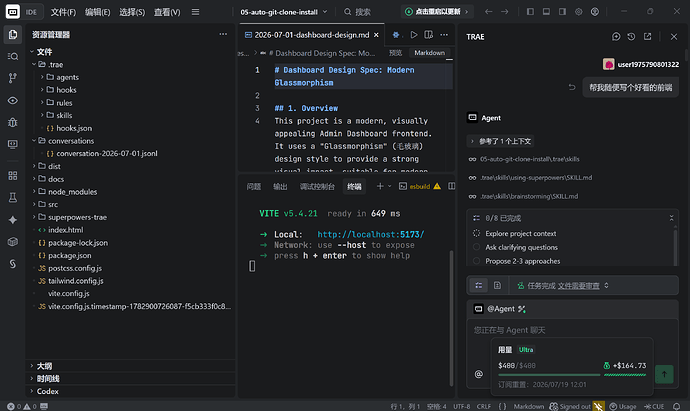Switch to the 调试控制台 tab
This screenshot has height=411, width=690.
point(317,187)
